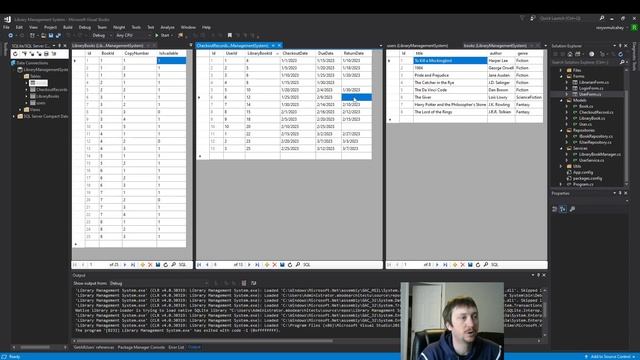This screenshot has width=640, height=360.
Task: Close the CheckoutRecords tab
Action: (280, 45)
